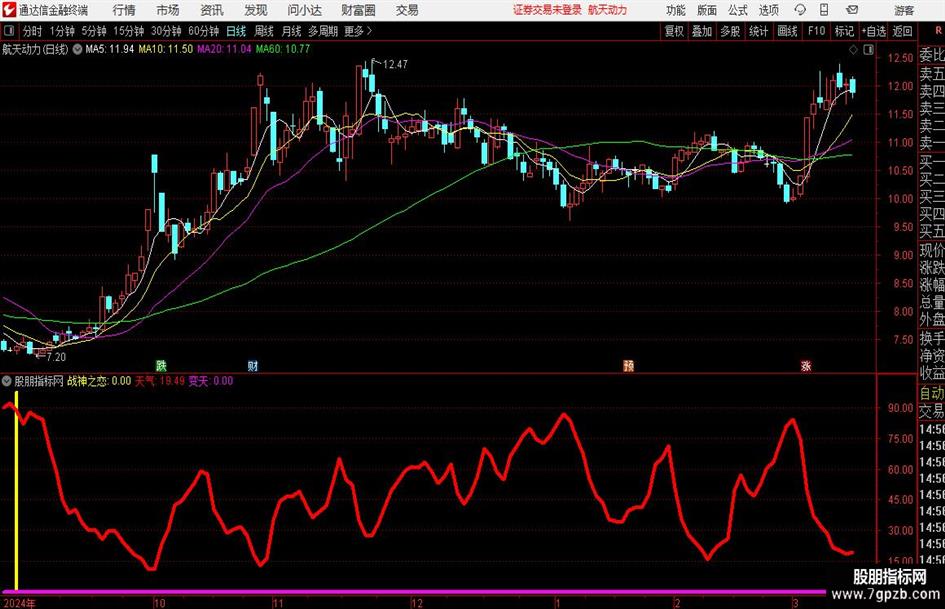Open the 版面 menu
This screenshot has width=945, height=609.
pos(706,10)
